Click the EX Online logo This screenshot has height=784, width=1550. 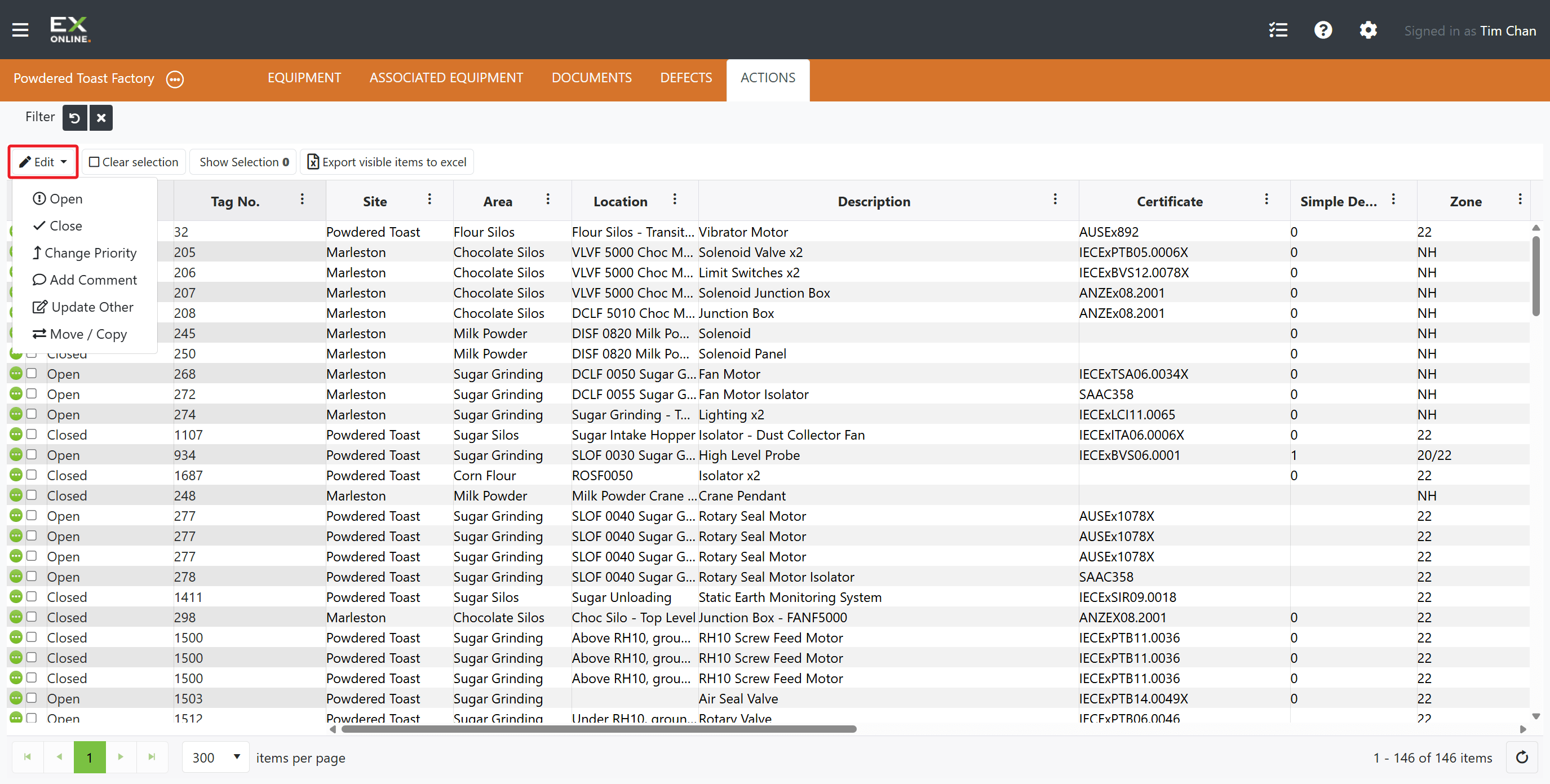(x=70, y=29)
